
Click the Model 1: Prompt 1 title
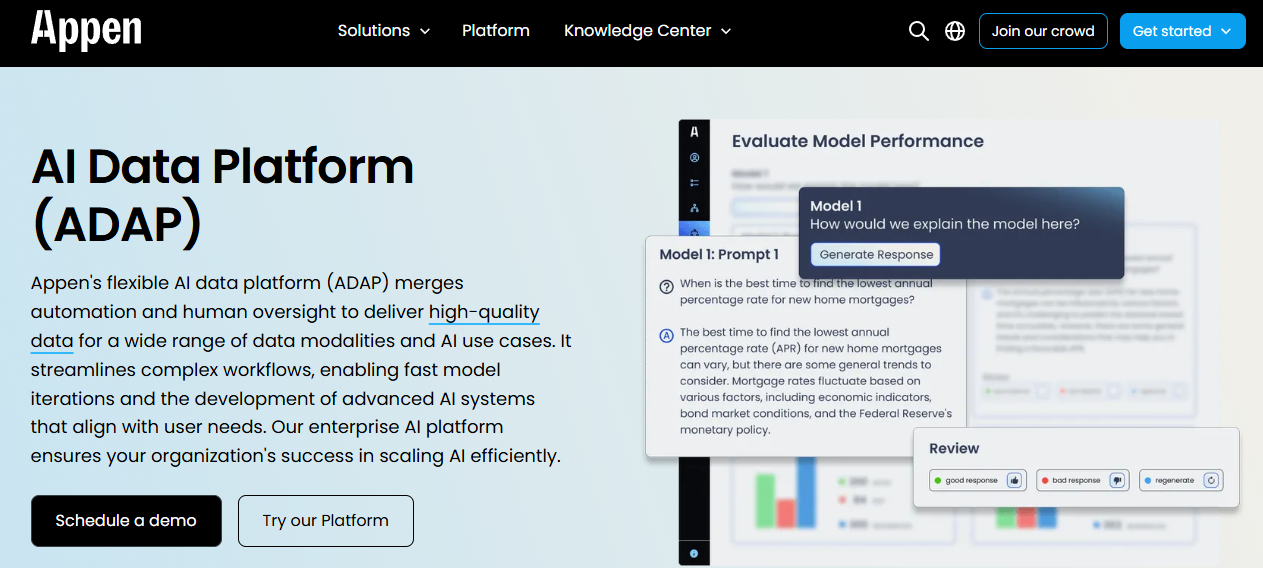pyautogui.click(x=719, y=255)
